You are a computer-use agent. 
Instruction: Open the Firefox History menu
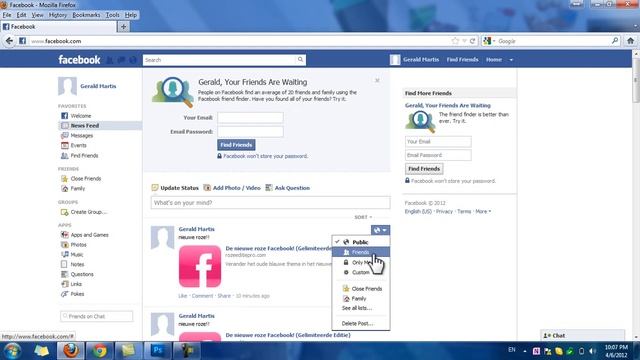point(58,15)
